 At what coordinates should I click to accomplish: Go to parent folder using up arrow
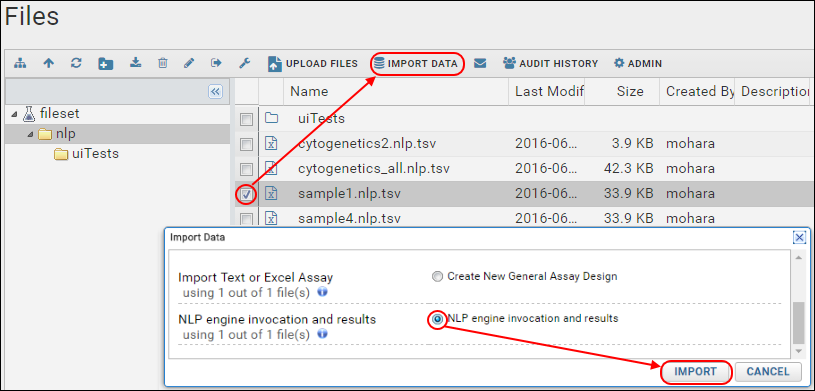click(x=48, y=63)
